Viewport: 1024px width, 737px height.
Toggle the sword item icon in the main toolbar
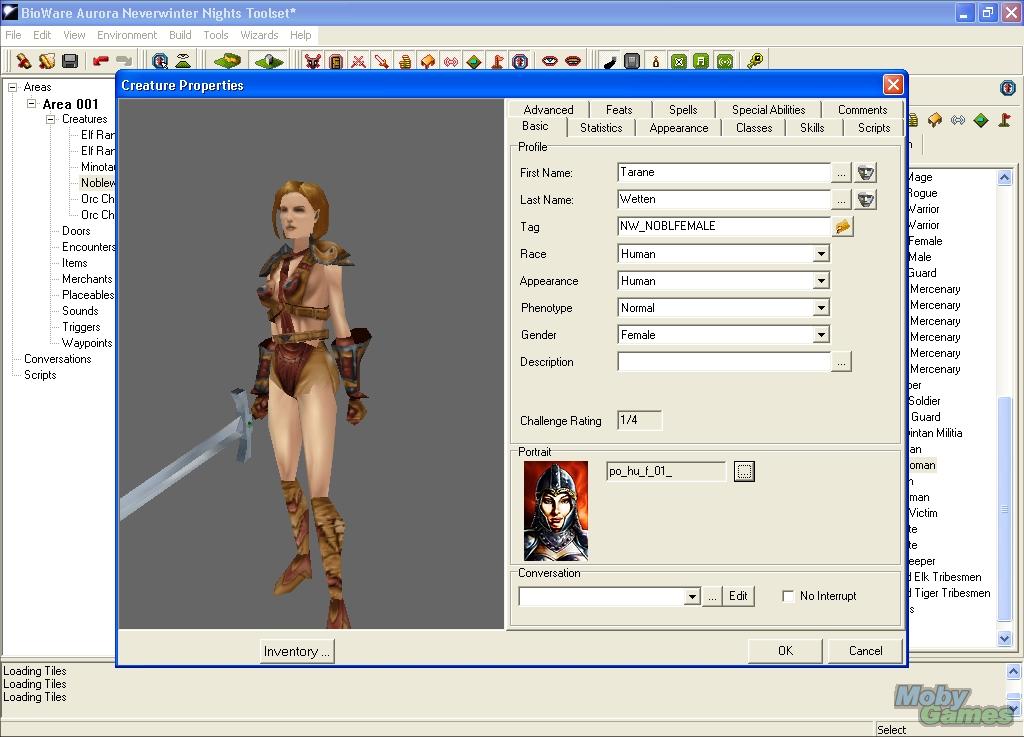tap(381, 61)
